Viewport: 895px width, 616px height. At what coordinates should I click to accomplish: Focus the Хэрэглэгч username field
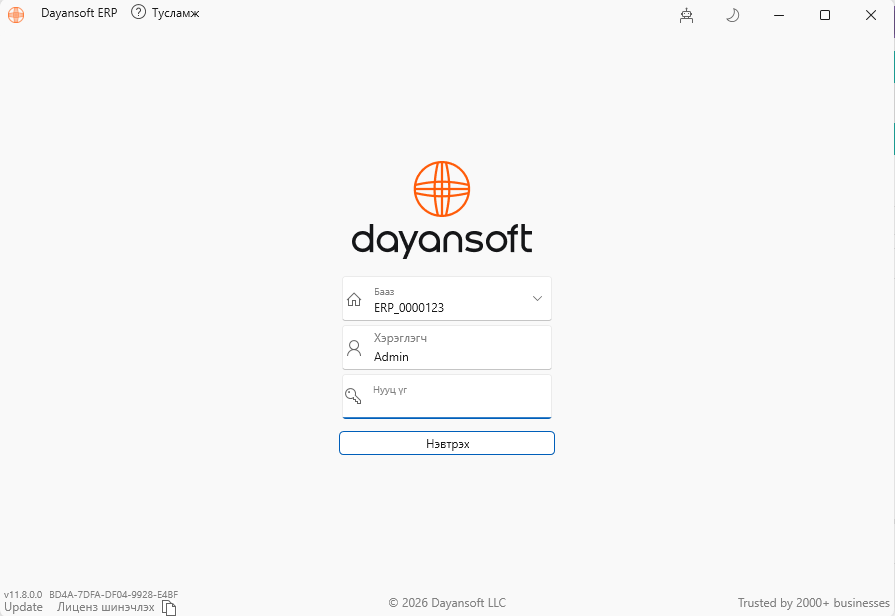[x=447, y=348]
